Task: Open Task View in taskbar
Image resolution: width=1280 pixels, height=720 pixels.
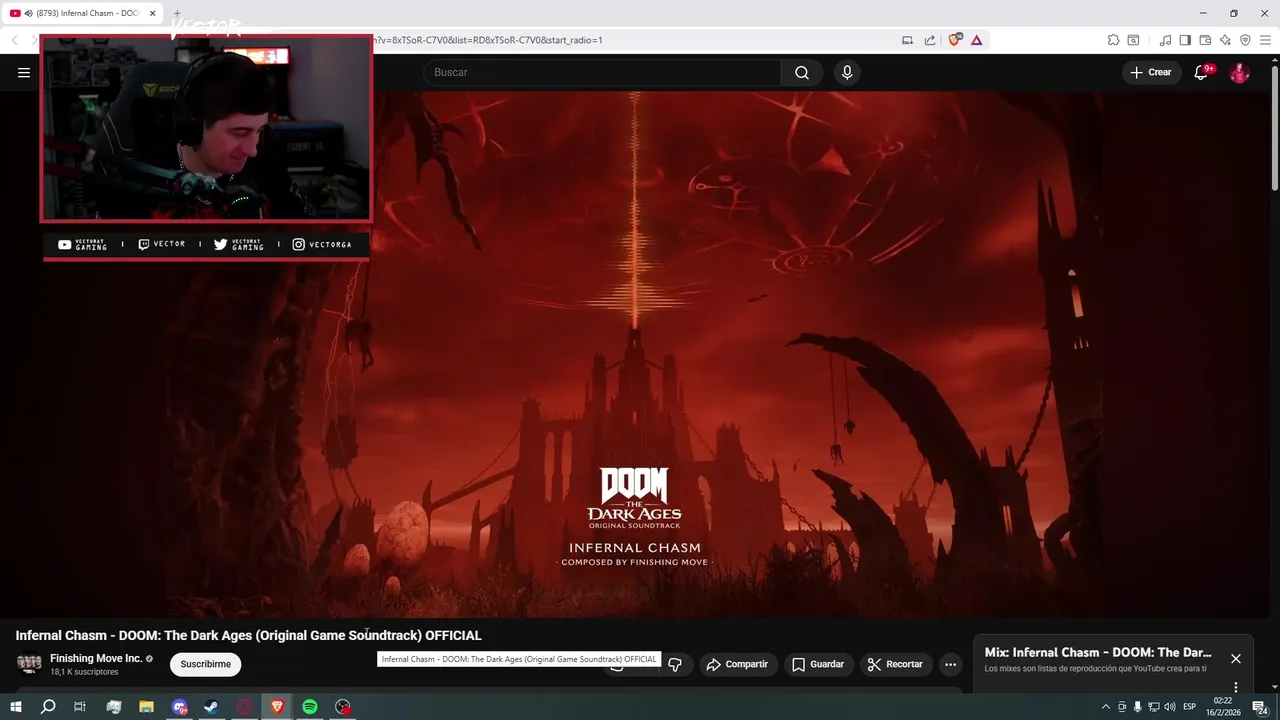Action: pyautogui.click(x=80, y=707)
